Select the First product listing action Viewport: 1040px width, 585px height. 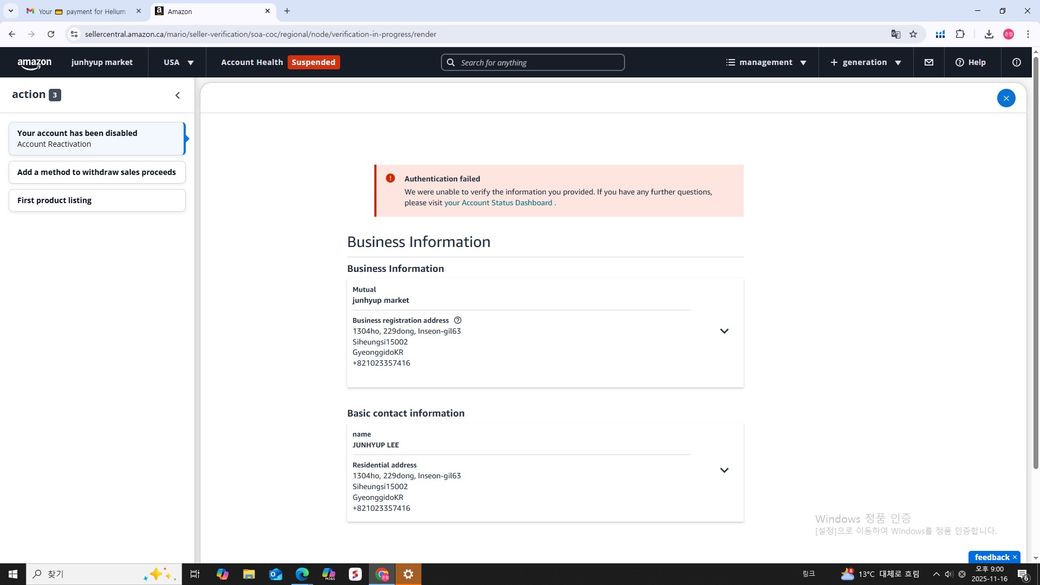[x=96, y=200]
